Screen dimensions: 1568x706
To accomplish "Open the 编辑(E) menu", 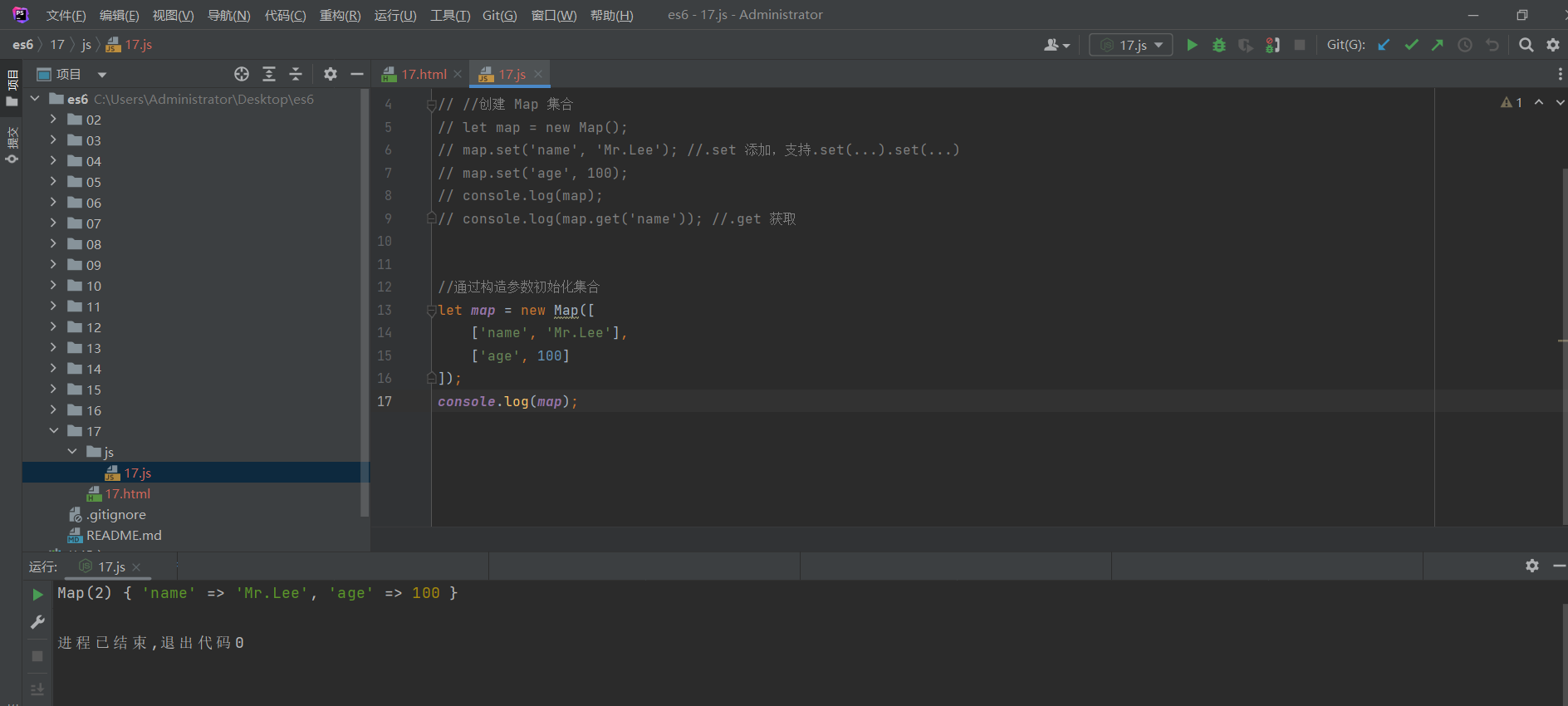I will point(119,15).
